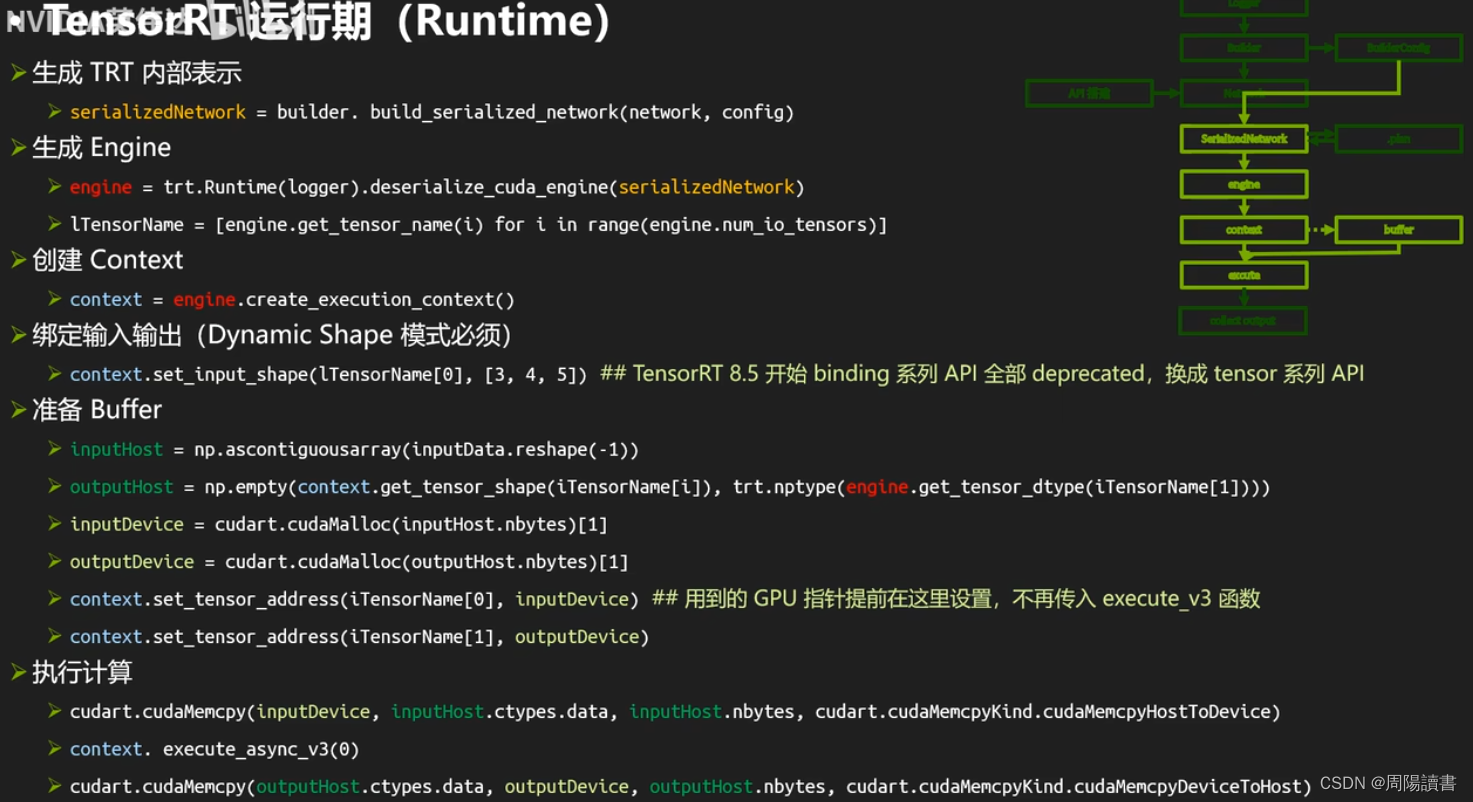Select the heading "绑定输入输出 (Dynamic Shape 模式必须)"

(272, 335)
